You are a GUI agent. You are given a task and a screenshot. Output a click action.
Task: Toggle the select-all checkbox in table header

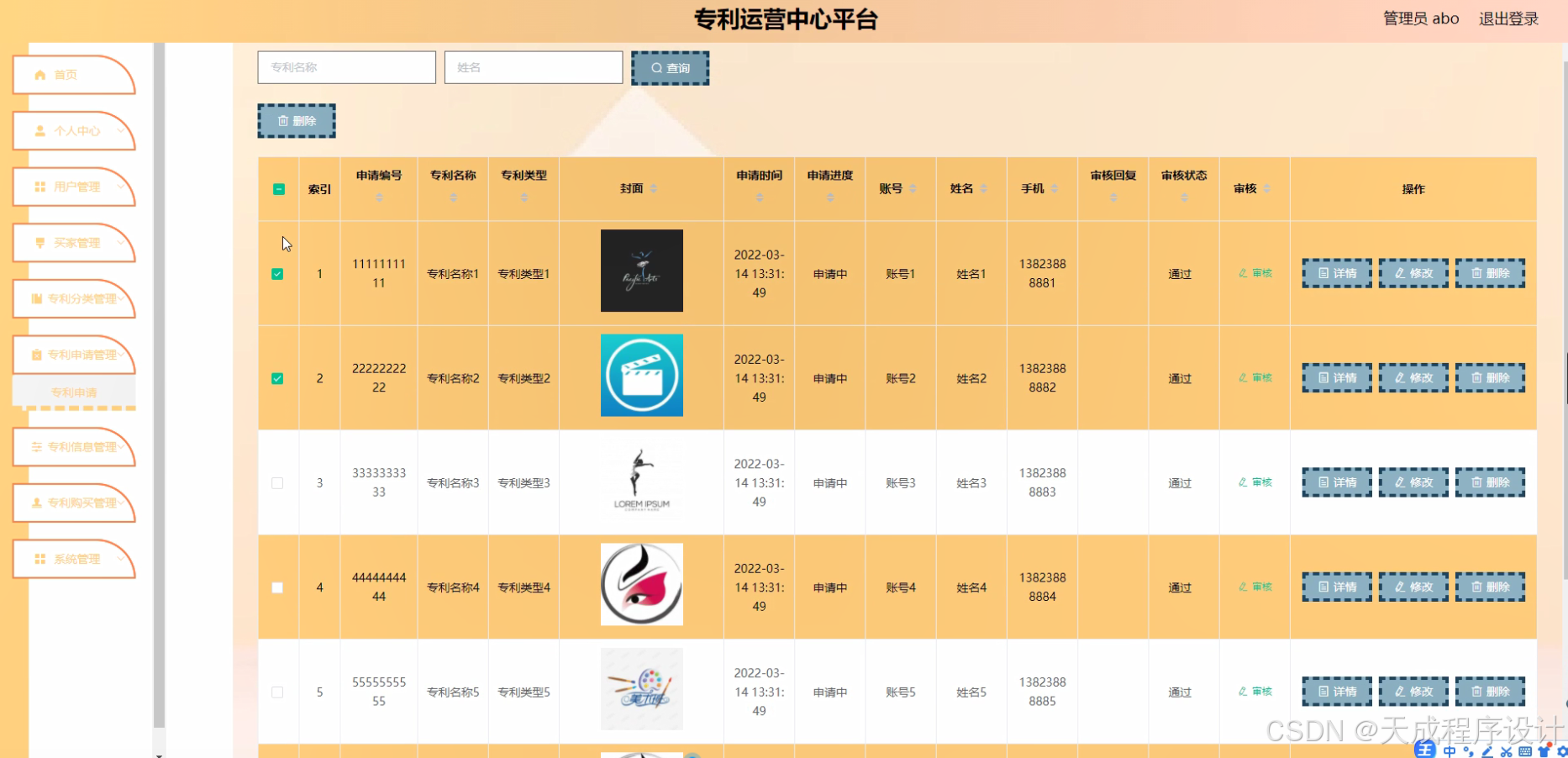[278, 189]
